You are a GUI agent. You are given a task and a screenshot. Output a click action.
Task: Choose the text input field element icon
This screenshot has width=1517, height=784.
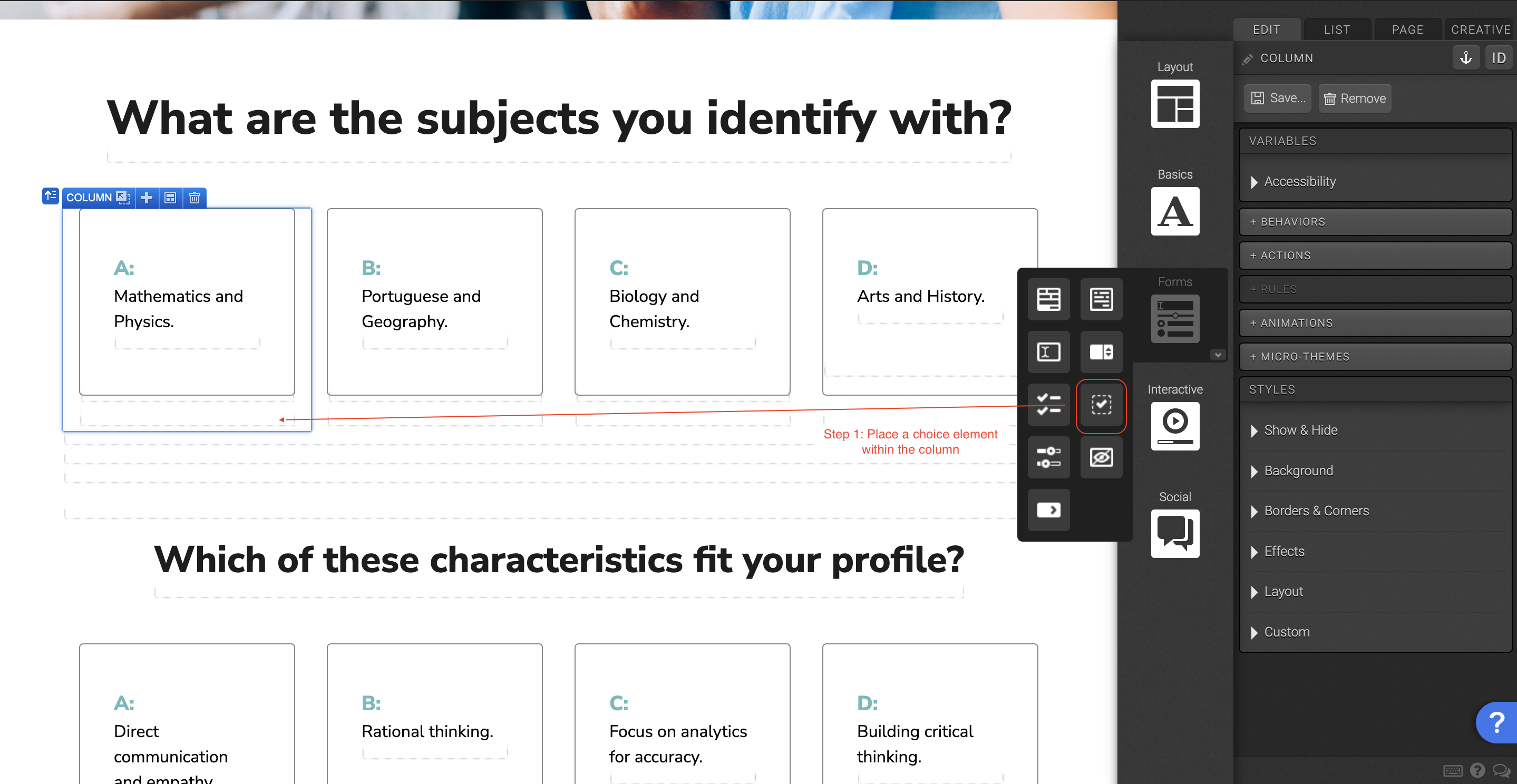click(x=1048, y=352)
